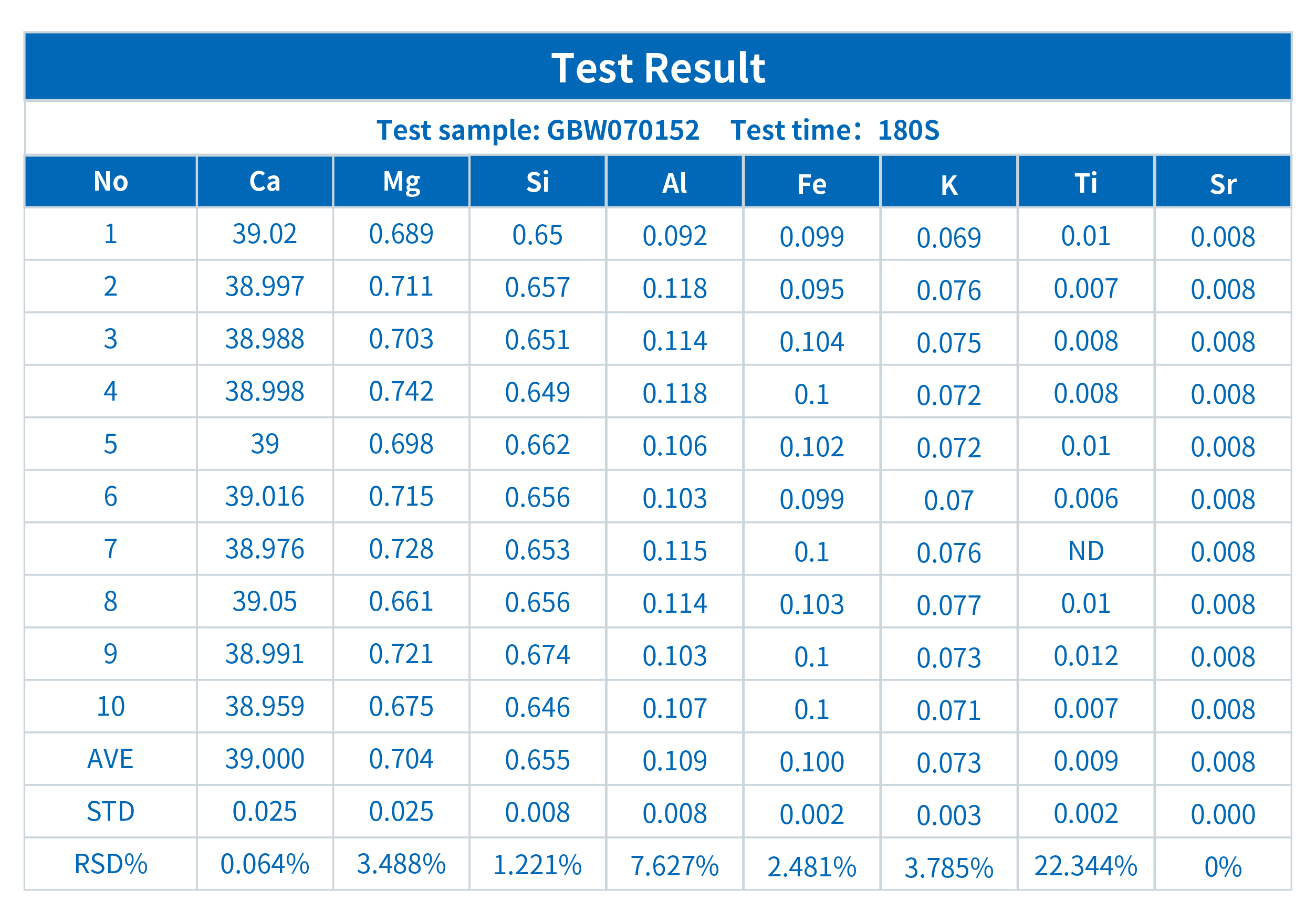Click the Si value 0.674
Image resolution: width=1316 pixels, height=922 pixels.
[x=538, y=655]
